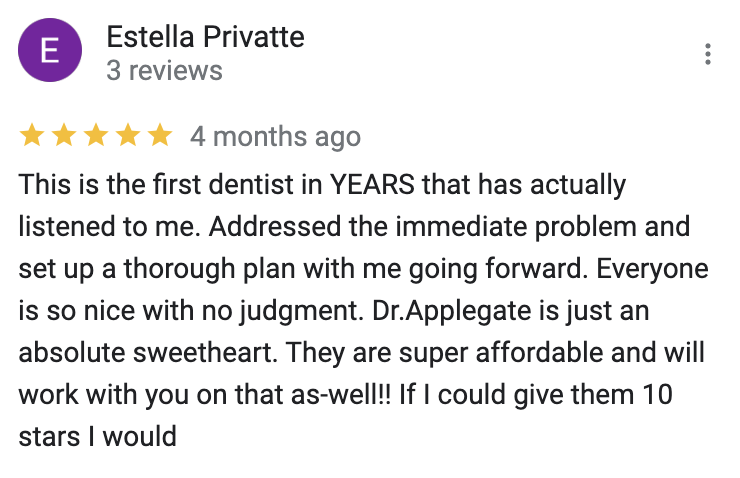This screenshot has height=478, width=740.
Task: Click the final line "stars I would"
Action: tap(97, 437)
